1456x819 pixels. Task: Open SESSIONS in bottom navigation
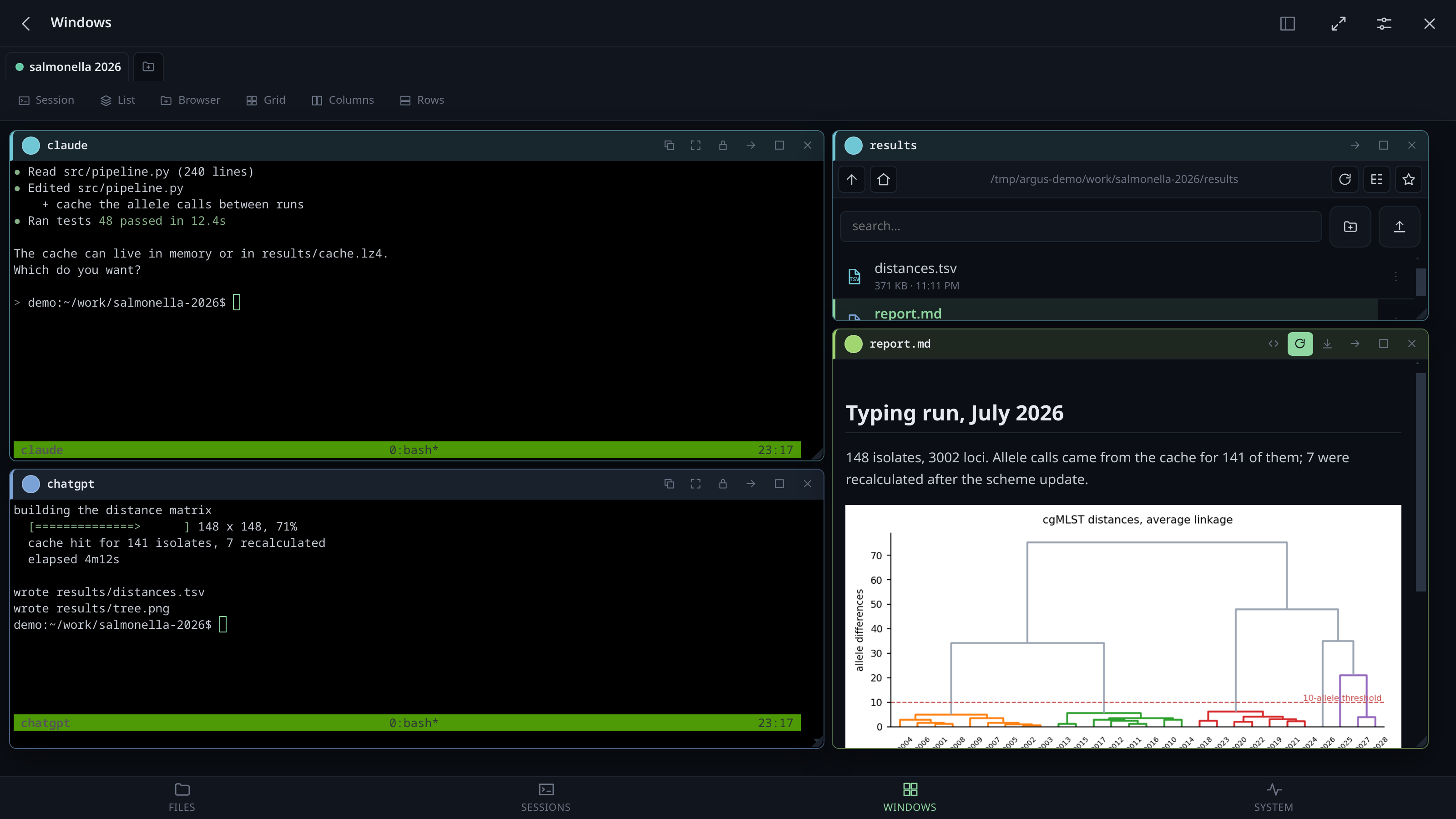pyautogui.click(x=546, y=797)
